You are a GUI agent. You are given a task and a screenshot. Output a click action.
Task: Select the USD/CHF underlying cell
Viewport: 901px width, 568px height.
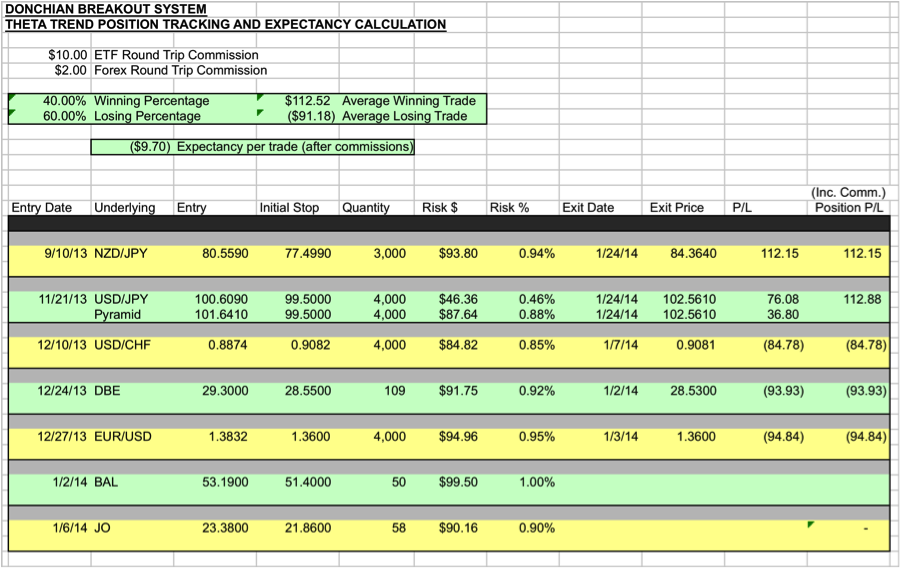point(122,345)
